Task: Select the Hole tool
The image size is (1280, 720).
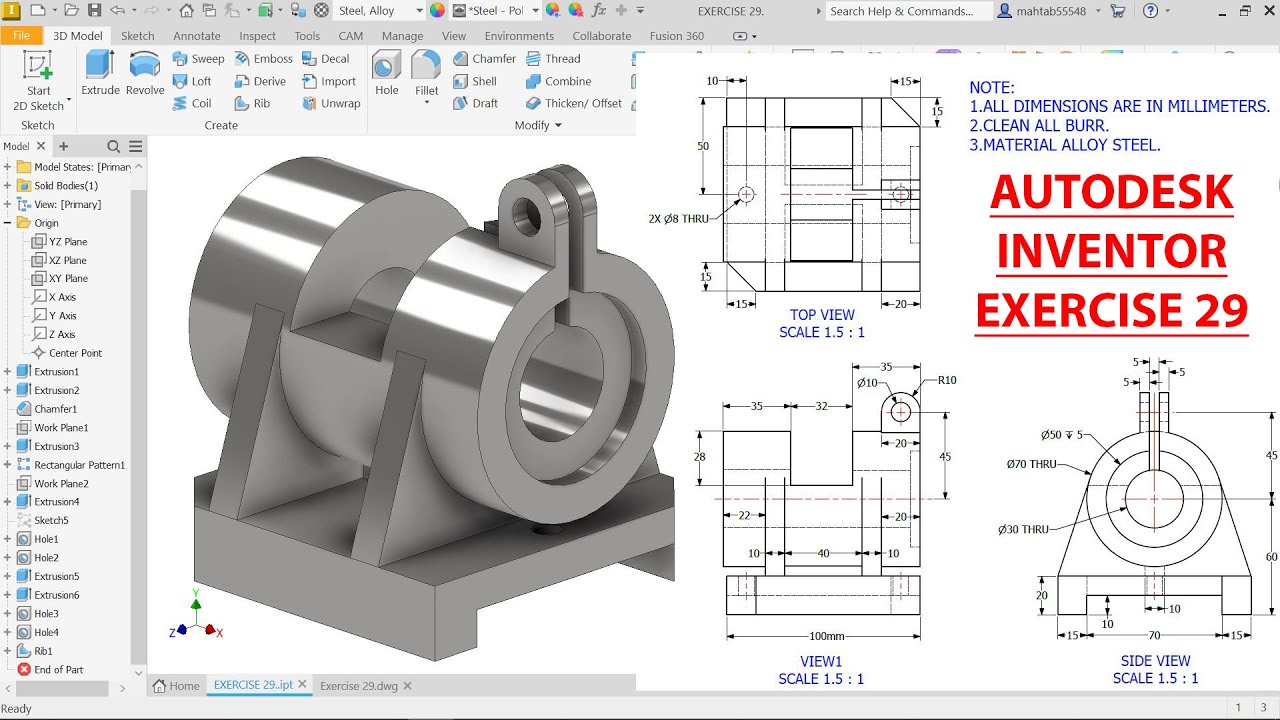Action: tap(387, 73)
